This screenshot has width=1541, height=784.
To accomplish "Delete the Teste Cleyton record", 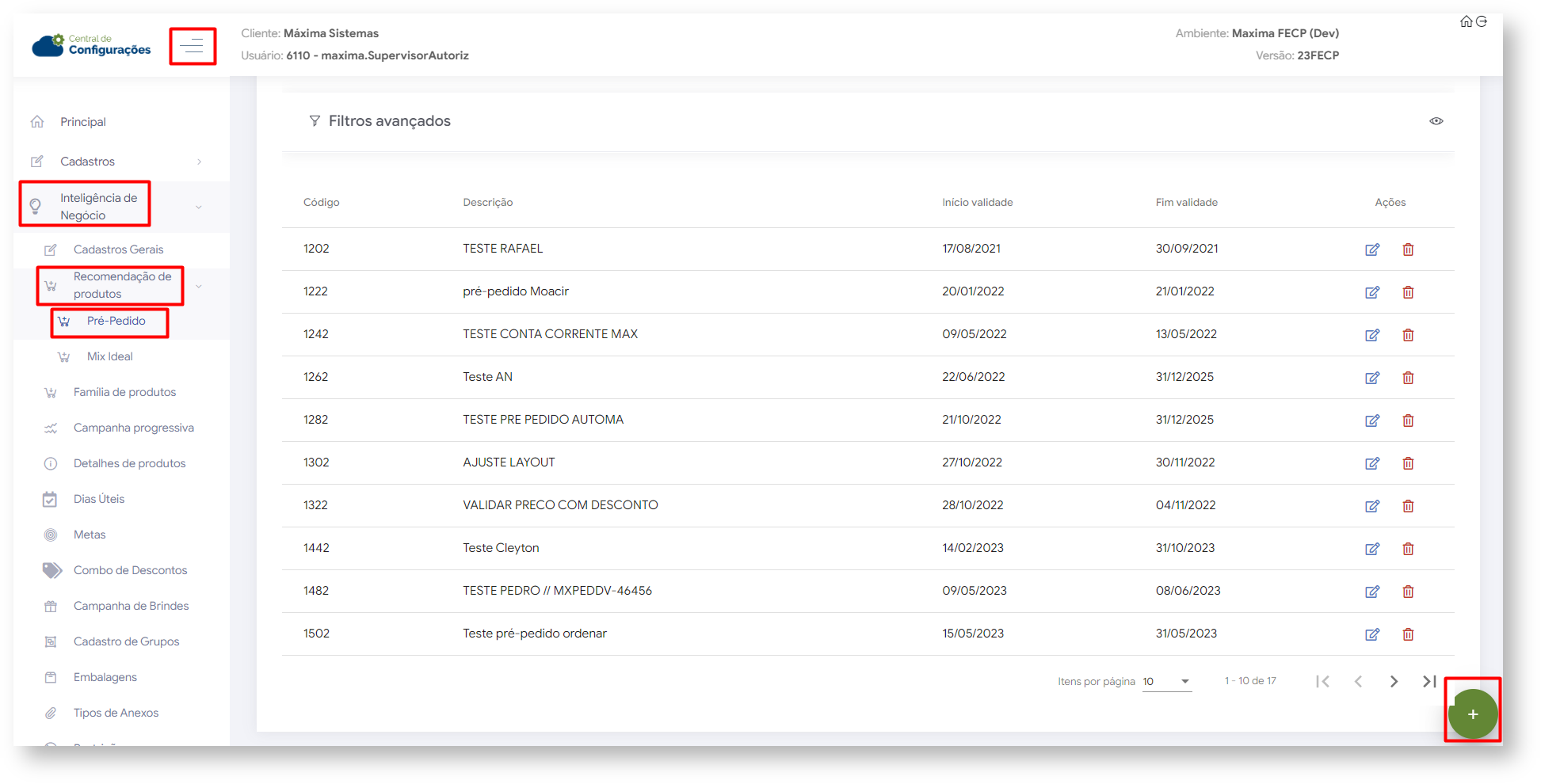I will pyautogui.click(x=1408, y=549).
